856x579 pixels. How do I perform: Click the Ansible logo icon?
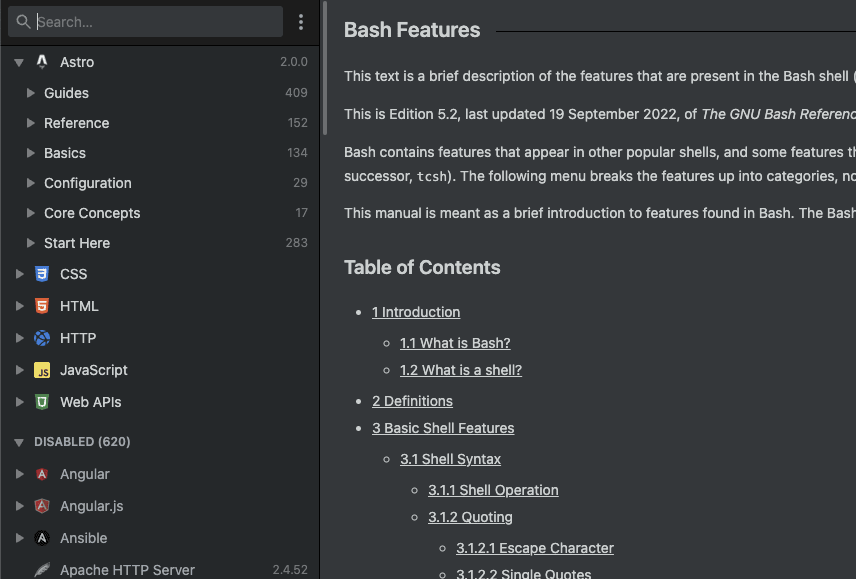pos(42,538)
